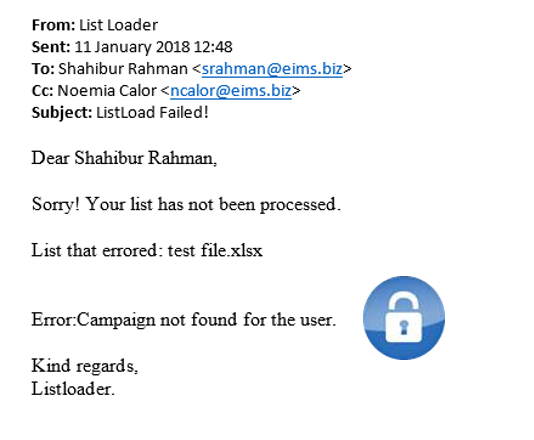The height and width of the screenshot is (440, 534).
Task: Click the bold To: label
Action: [43, 69]
